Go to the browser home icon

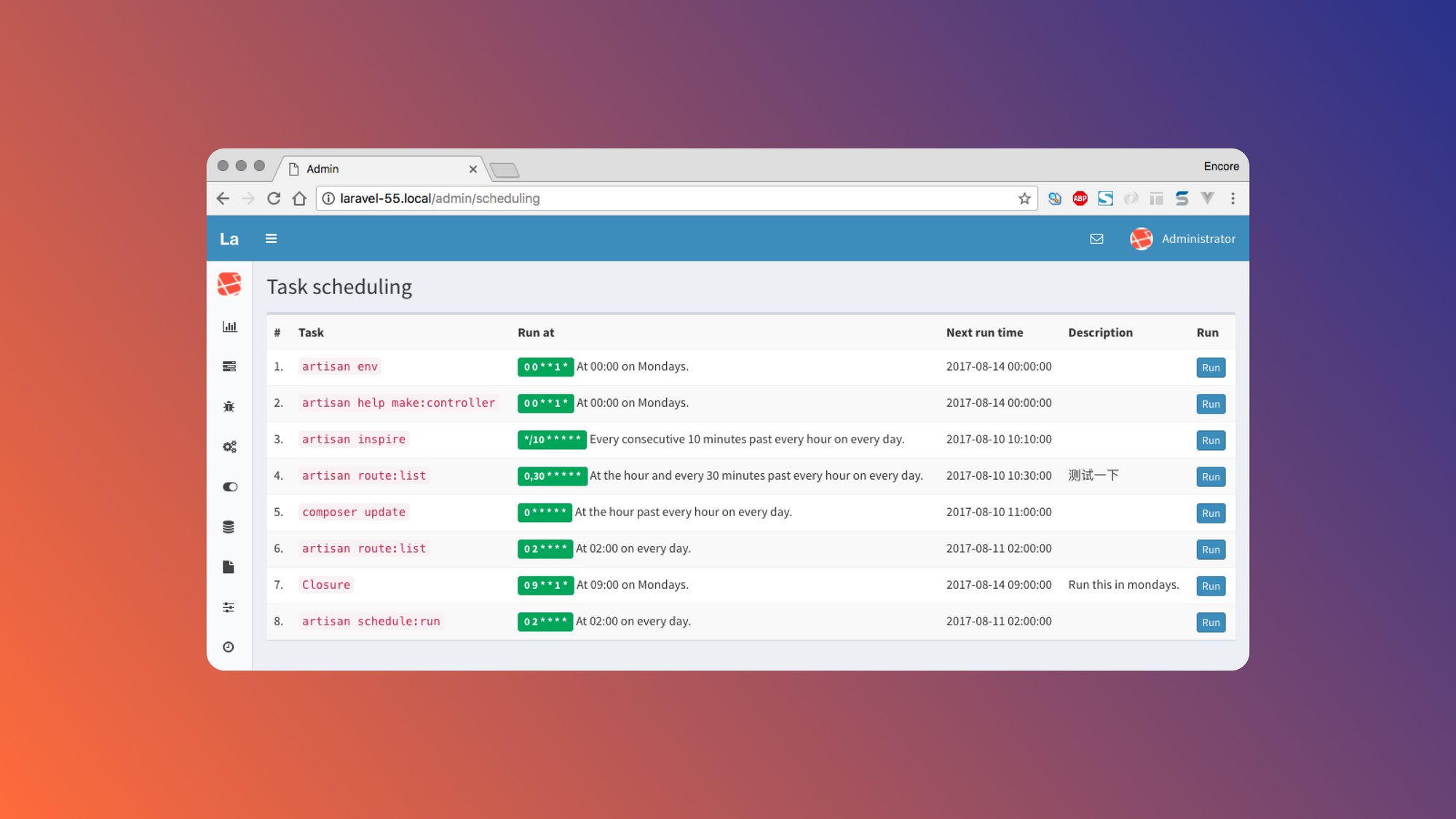tap(299, 199)
